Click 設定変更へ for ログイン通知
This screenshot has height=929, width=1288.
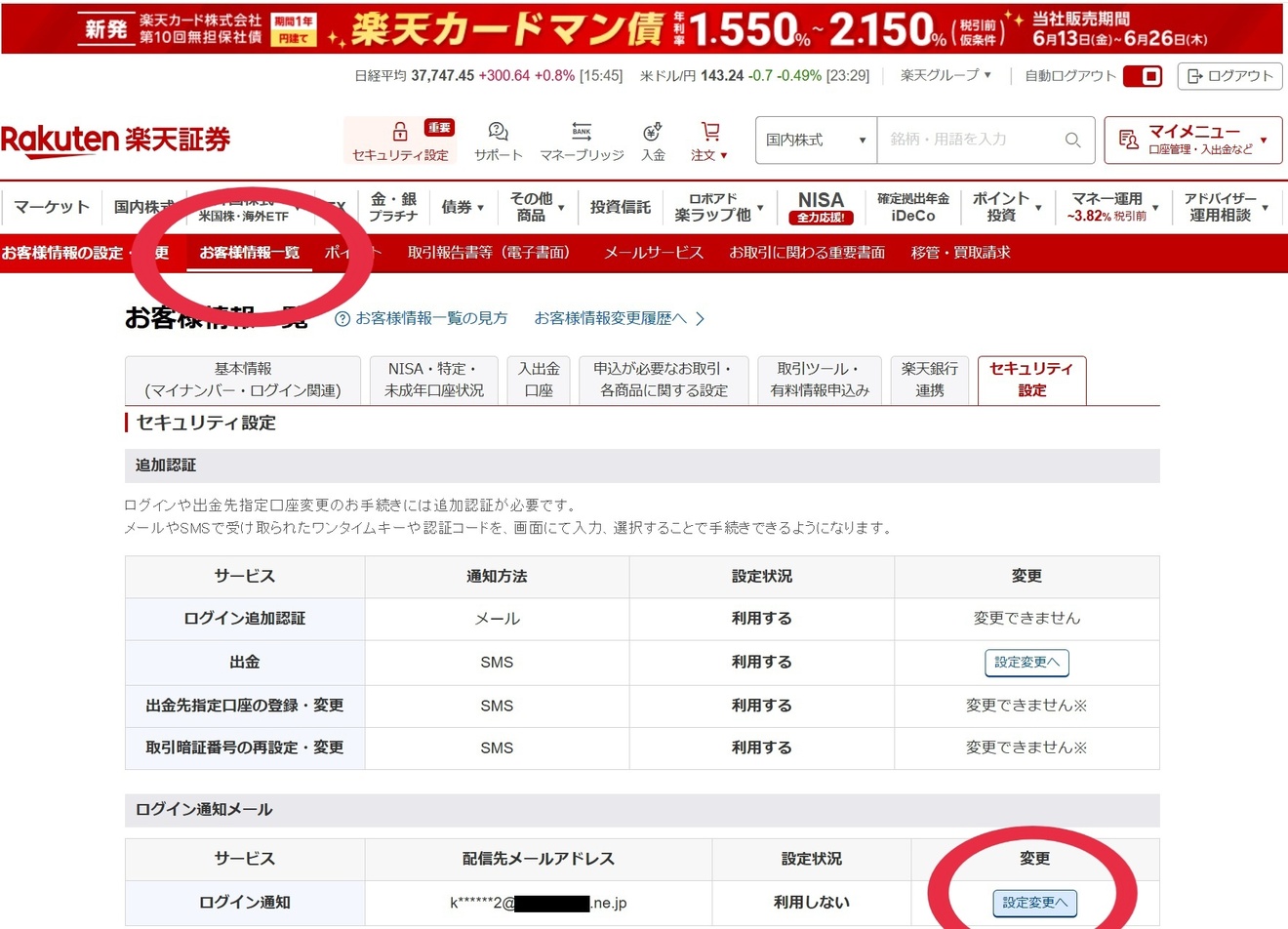(1035, 903)
